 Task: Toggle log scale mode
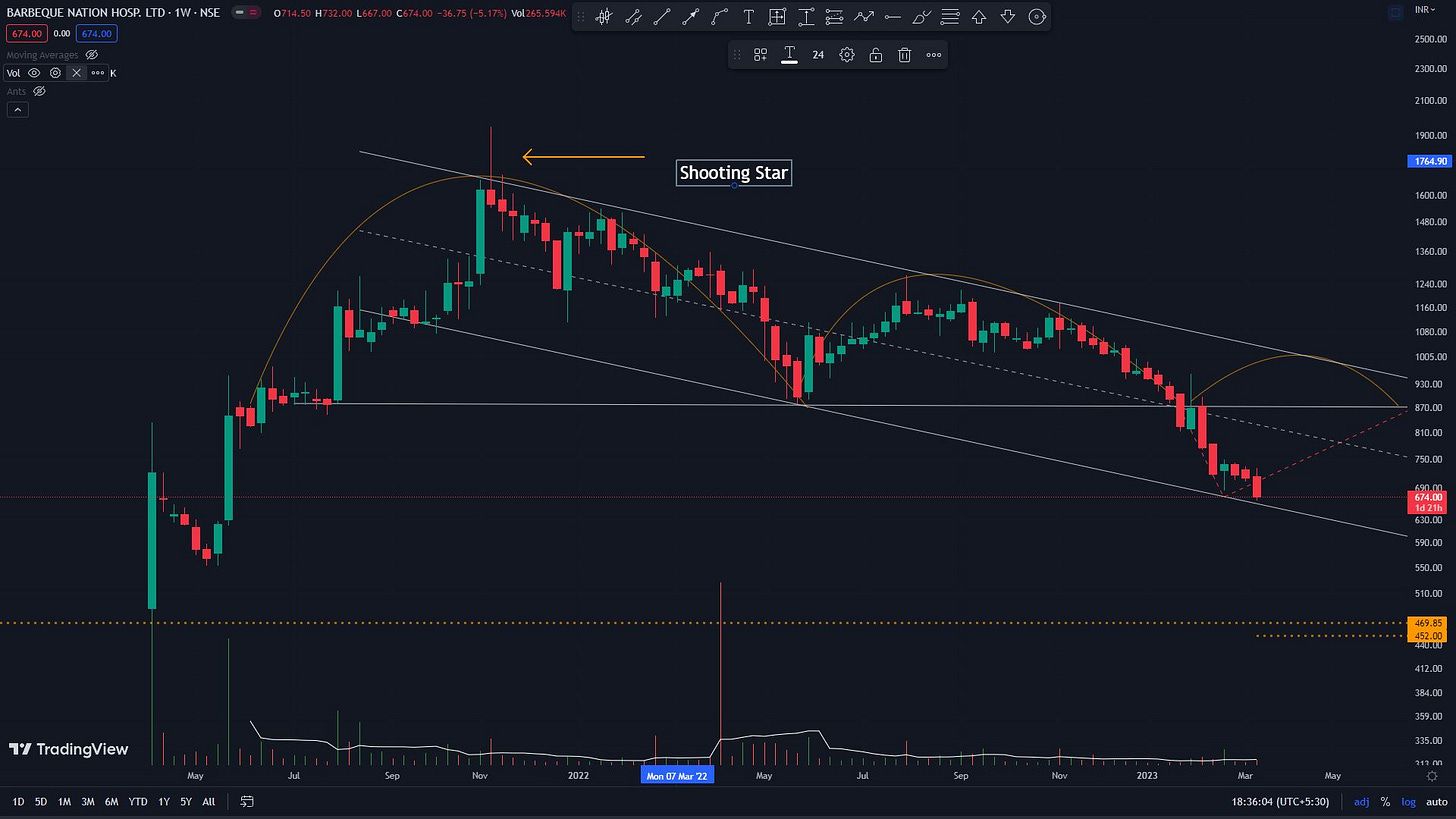[x=1409, y=801]
